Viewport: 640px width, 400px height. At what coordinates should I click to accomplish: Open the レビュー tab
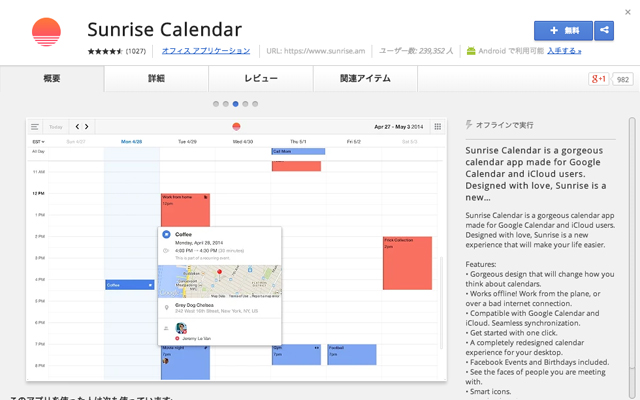[261, 78]
